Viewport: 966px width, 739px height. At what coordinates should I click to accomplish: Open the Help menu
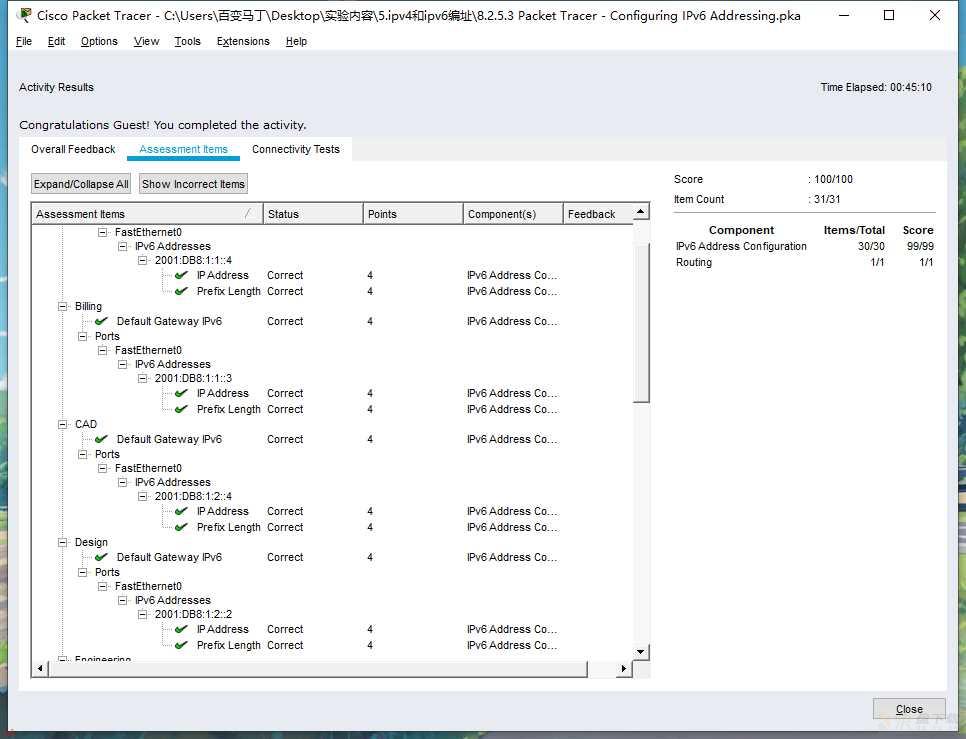click(296, 41)
